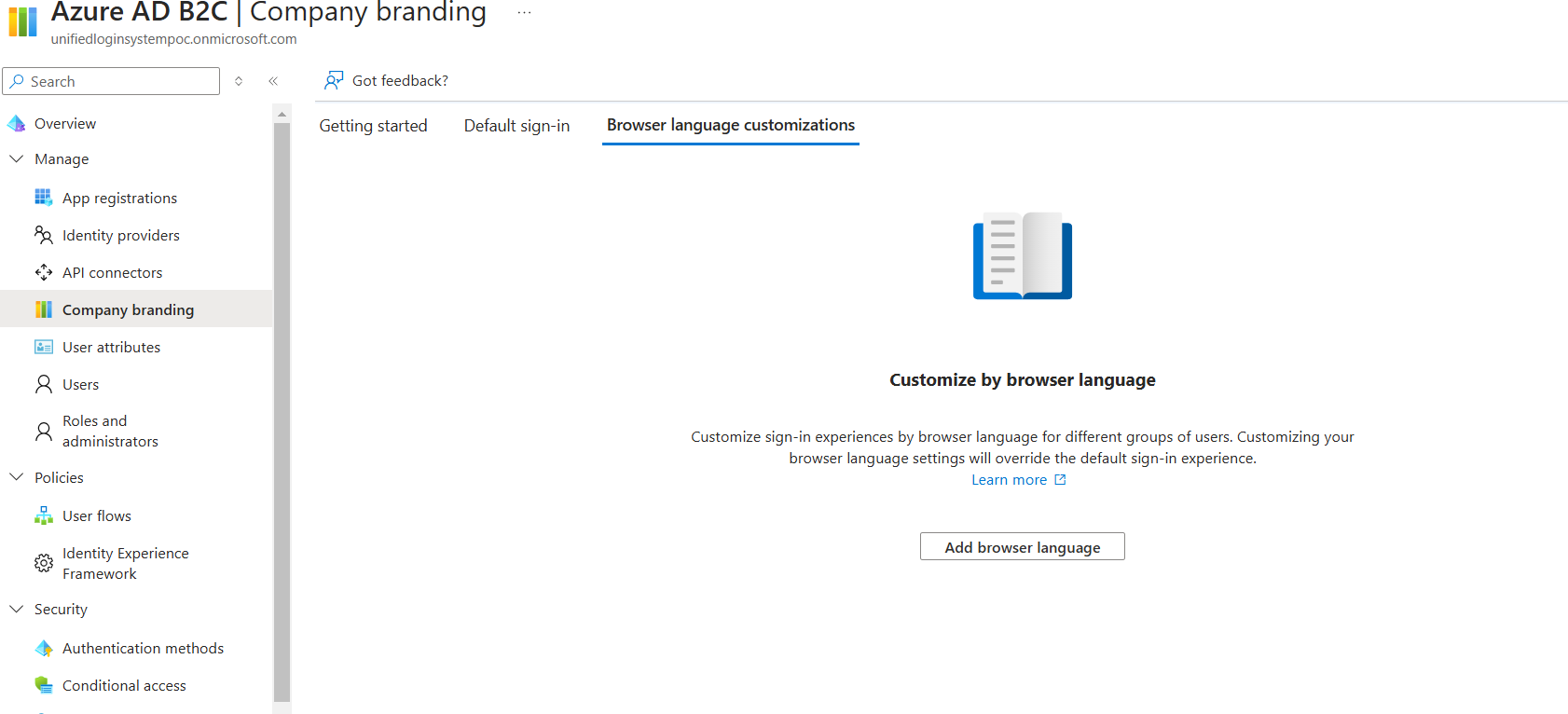Collapse the Manage section chevron
1568x714 pixels.
[17, 158]
